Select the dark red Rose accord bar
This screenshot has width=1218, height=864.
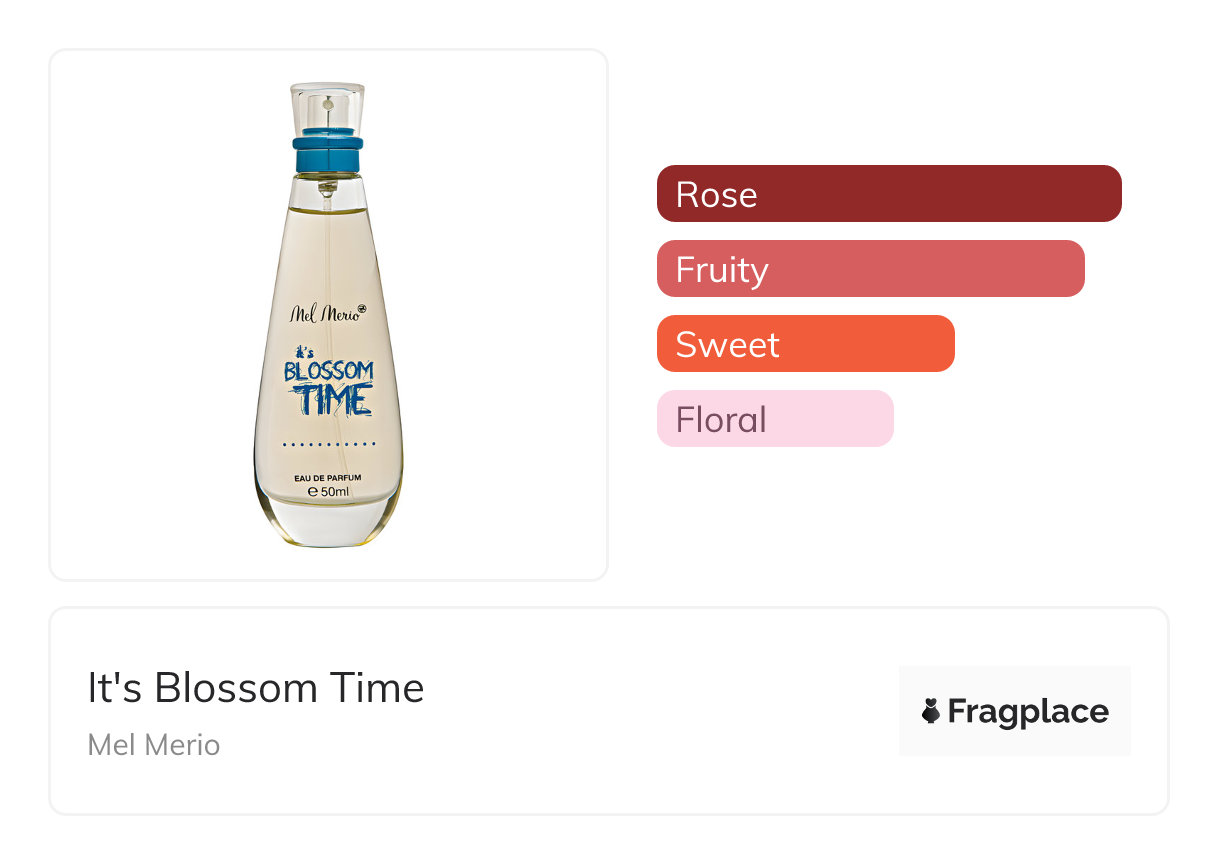(889, 194)
